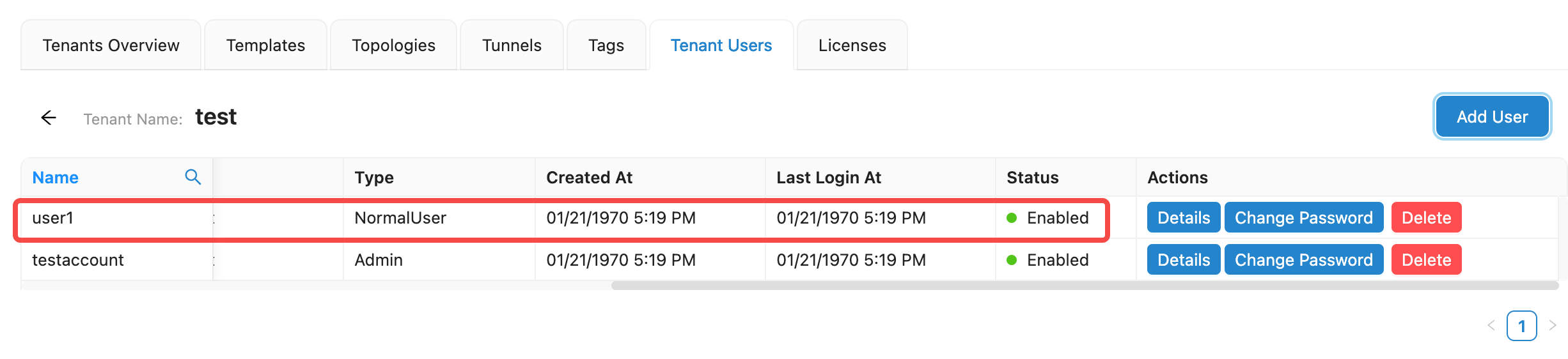The width and height of the screenshot is (1568, 359).
Task: Go to previous page arrow in pagination
Action: 1491,326
